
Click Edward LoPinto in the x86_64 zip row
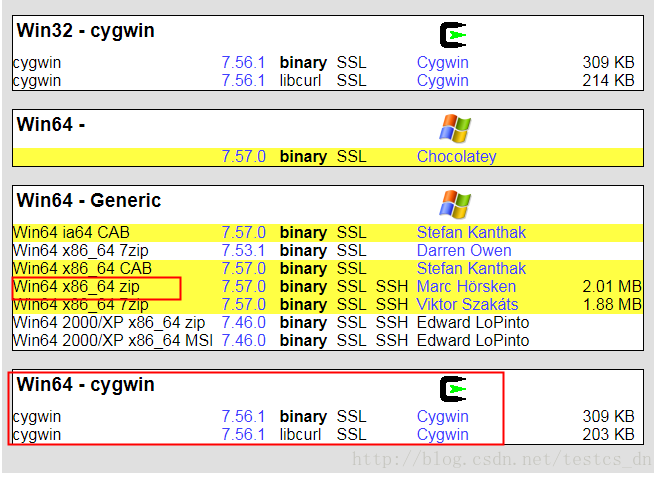473,323
